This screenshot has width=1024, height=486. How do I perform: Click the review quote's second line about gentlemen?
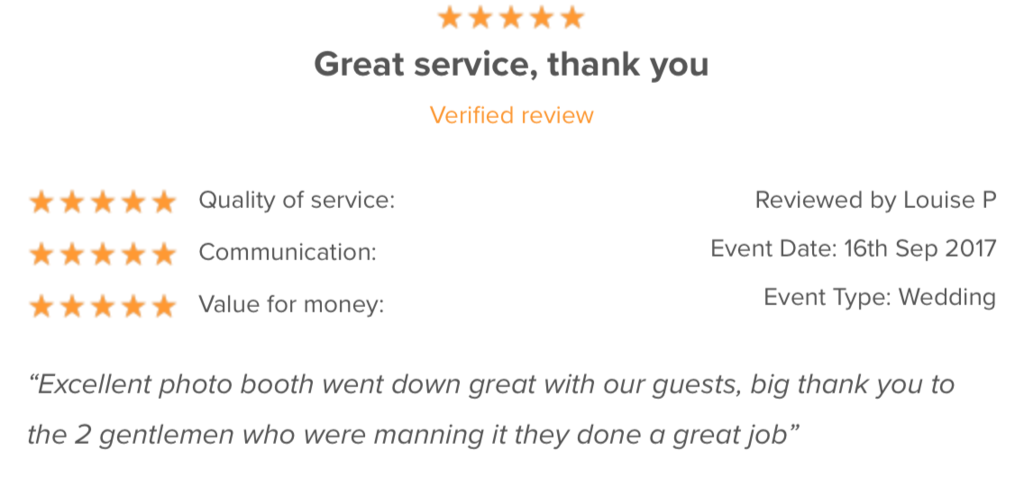pyautogui.click(x=413, y=436)
